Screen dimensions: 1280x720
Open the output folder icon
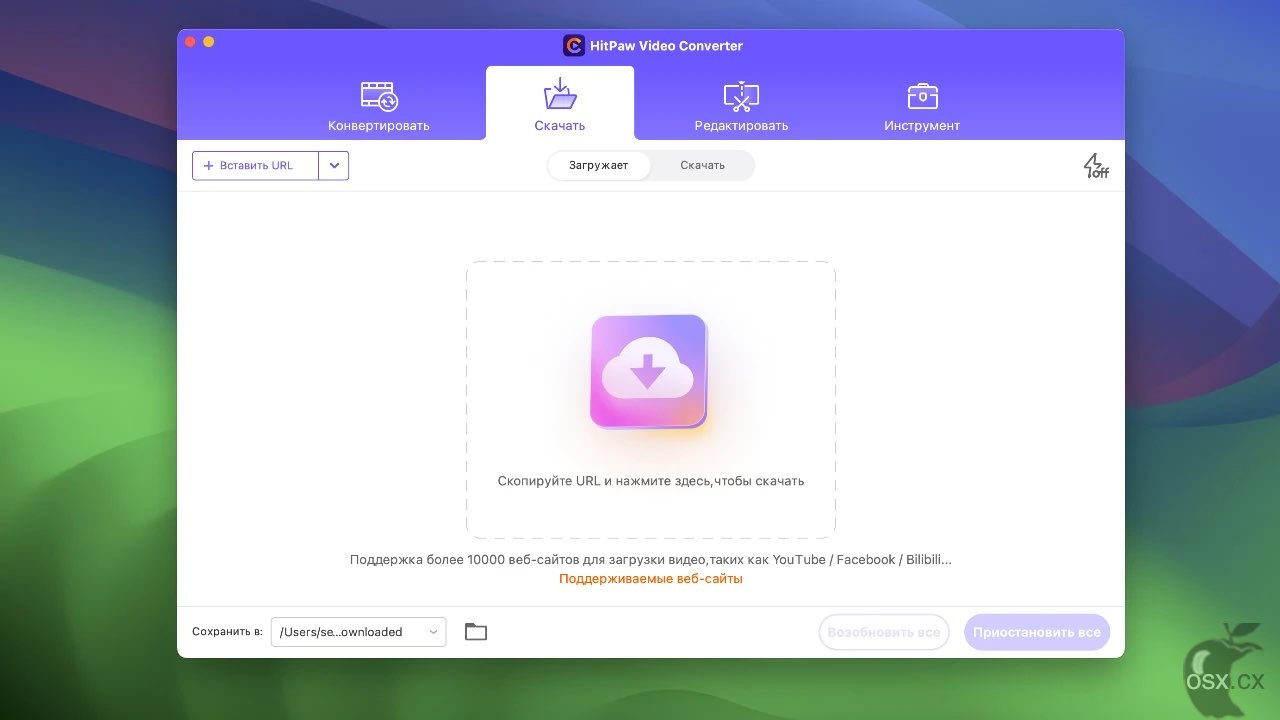click(476, 632)
